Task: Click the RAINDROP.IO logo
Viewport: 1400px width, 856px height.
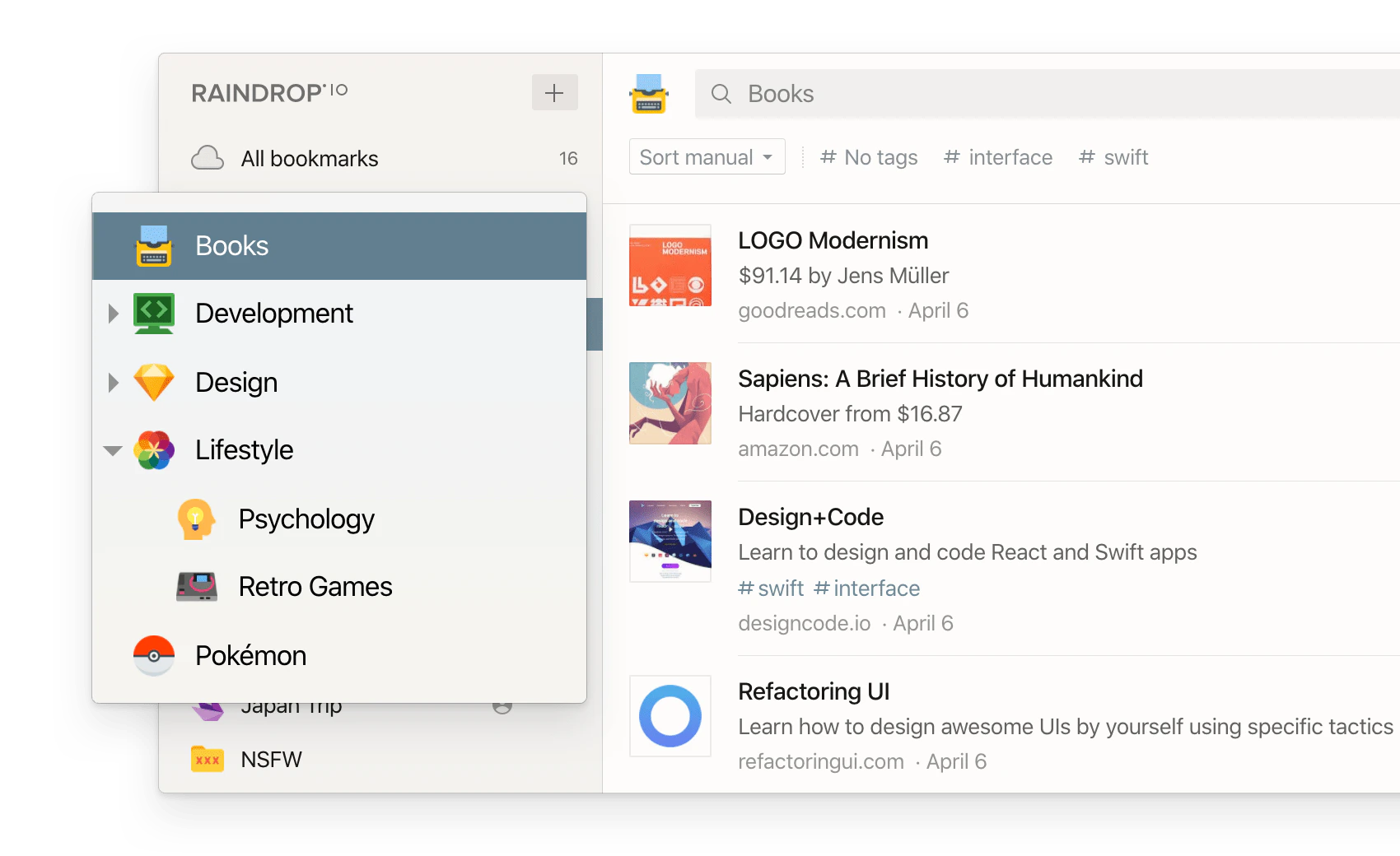Action: [269, 92]
